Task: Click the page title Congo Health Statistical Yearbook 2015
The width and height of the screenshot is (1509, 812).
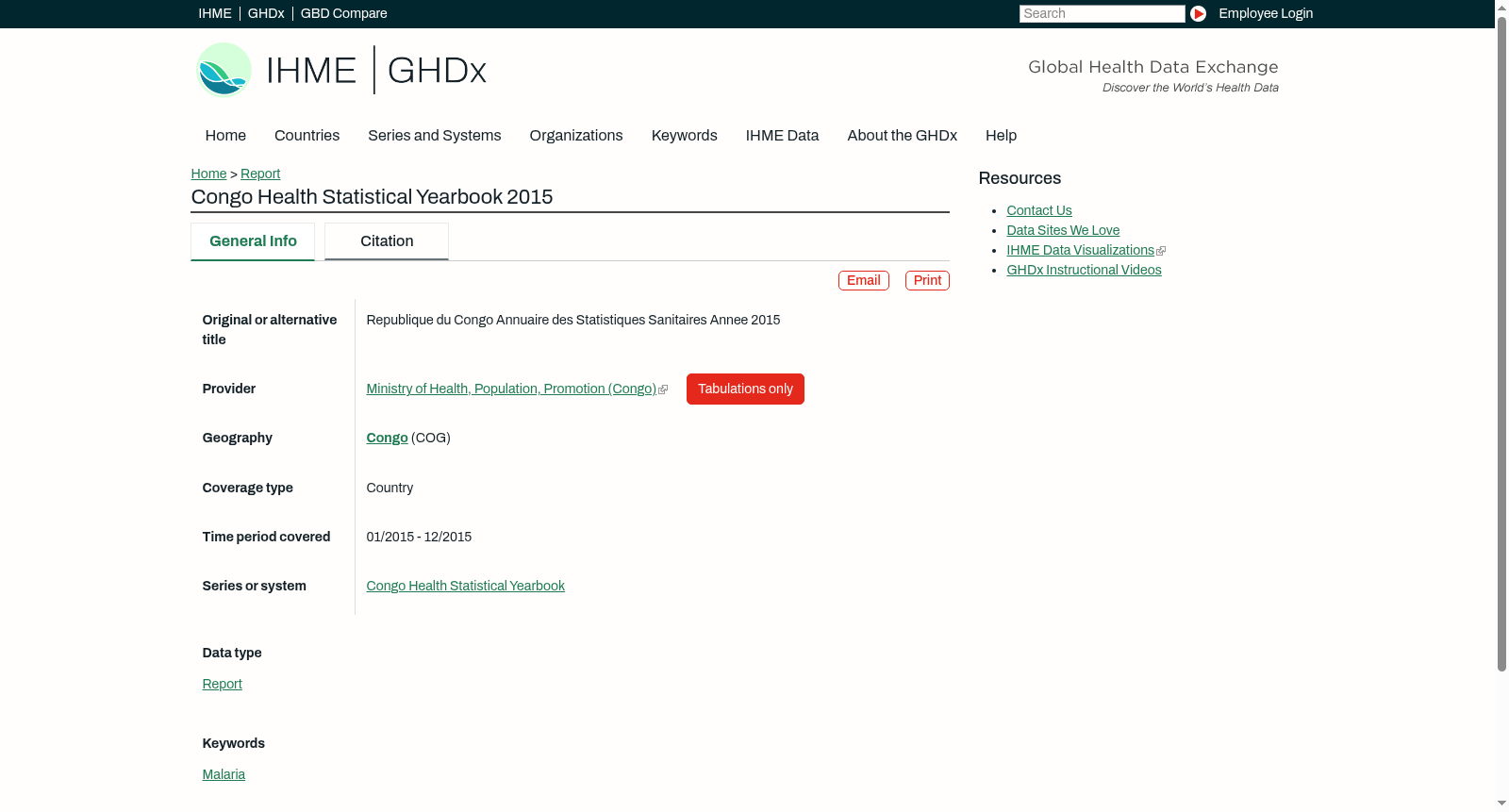Action: (373, 197)
